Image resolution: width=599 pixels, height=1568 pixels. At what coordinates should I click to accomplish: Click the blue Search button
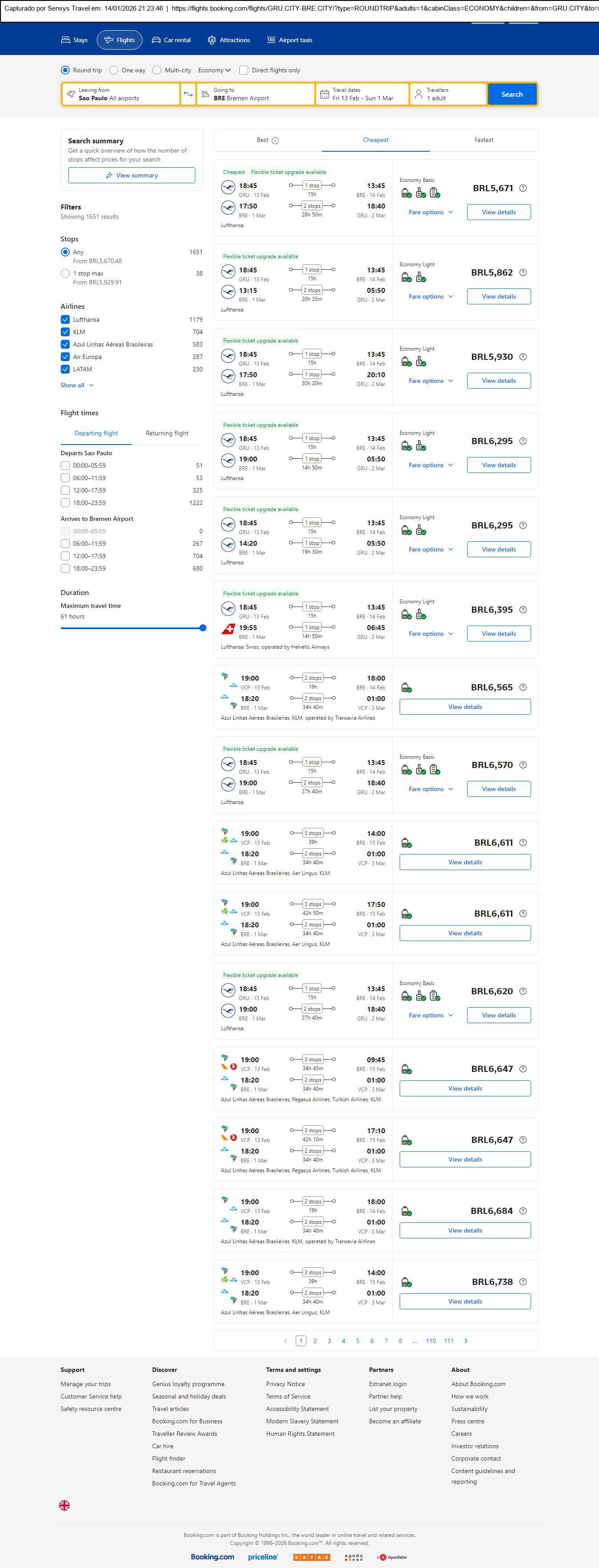(512, 95)
